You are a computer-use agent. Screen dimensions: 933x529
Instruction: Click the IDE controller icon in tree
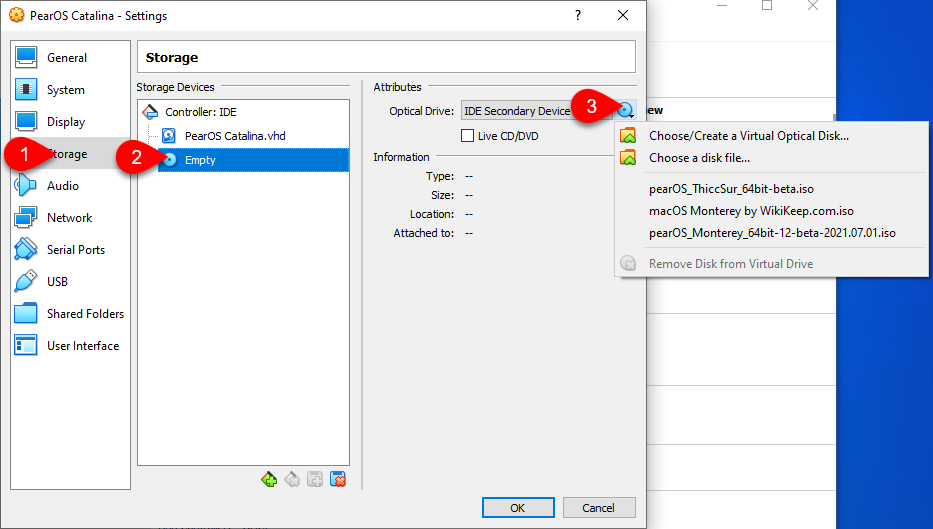tap(151, 112)
